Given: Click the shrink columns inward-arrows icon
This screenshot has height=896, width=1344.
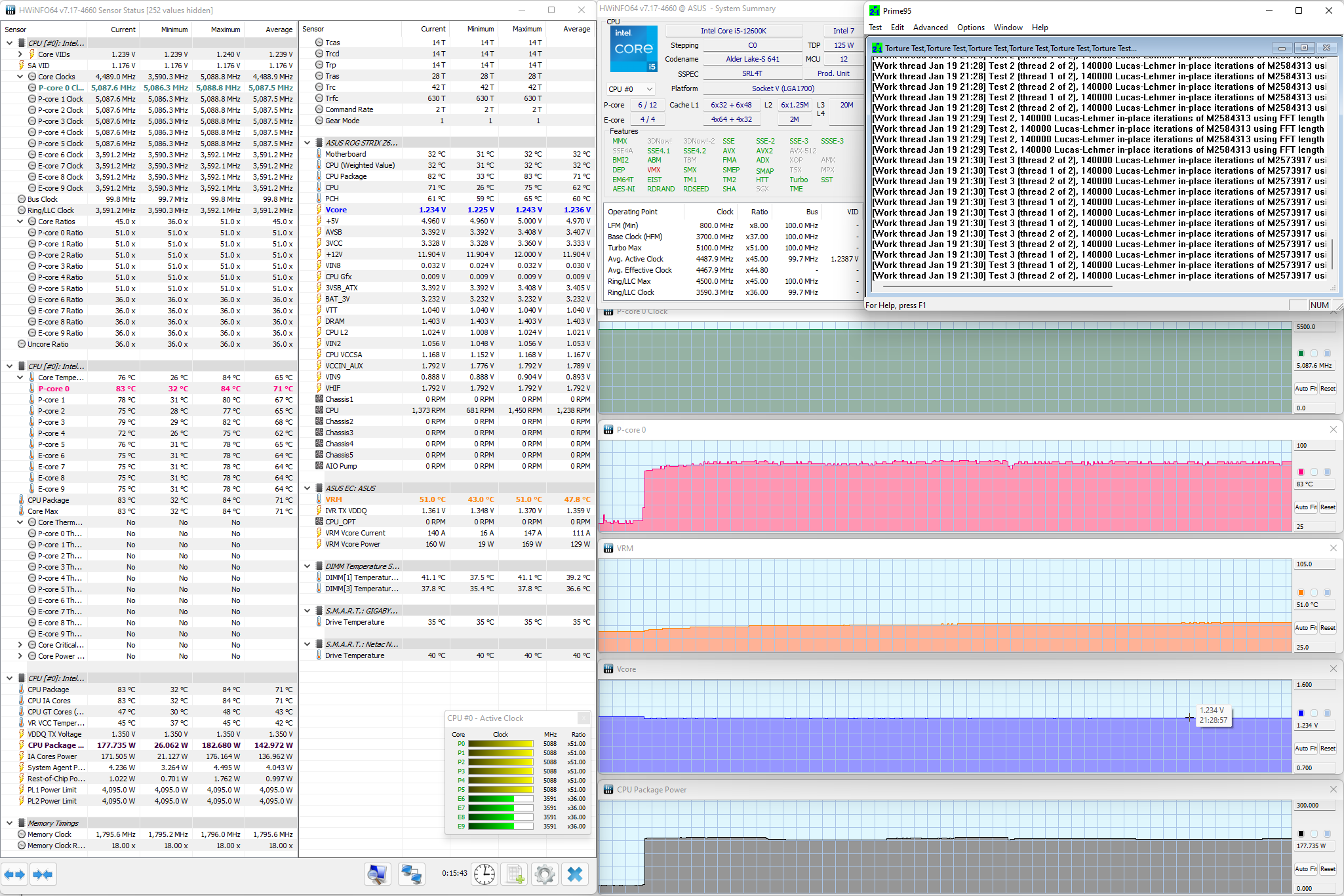Looking at the screenshot, I should pyautogui.click(x=43, y=874).
